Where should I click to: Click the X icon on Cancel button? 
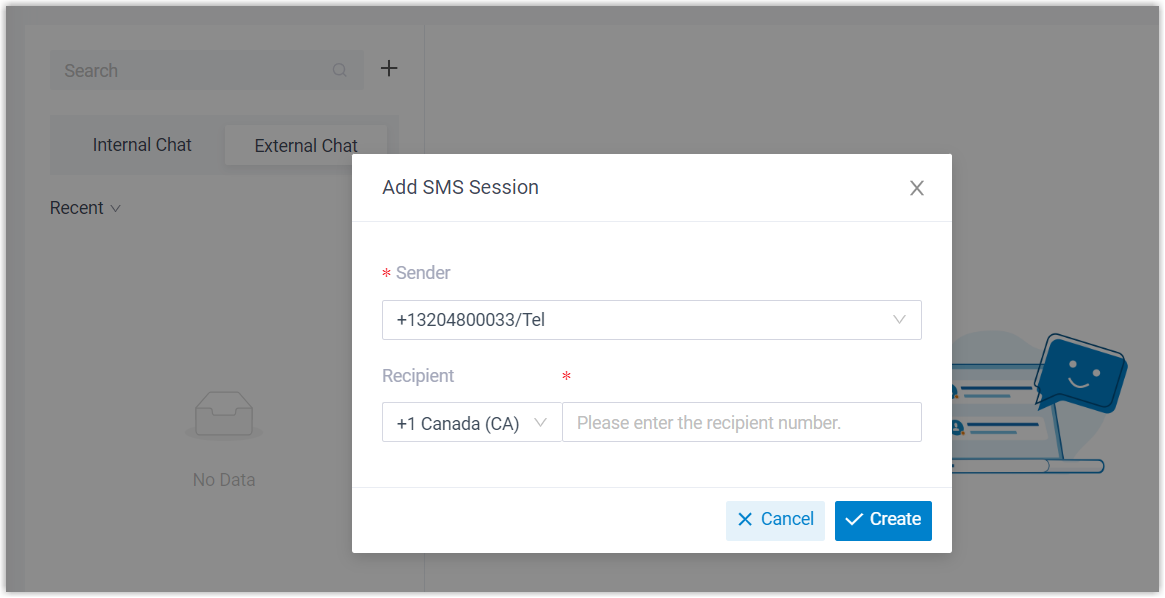click(745, 520)
